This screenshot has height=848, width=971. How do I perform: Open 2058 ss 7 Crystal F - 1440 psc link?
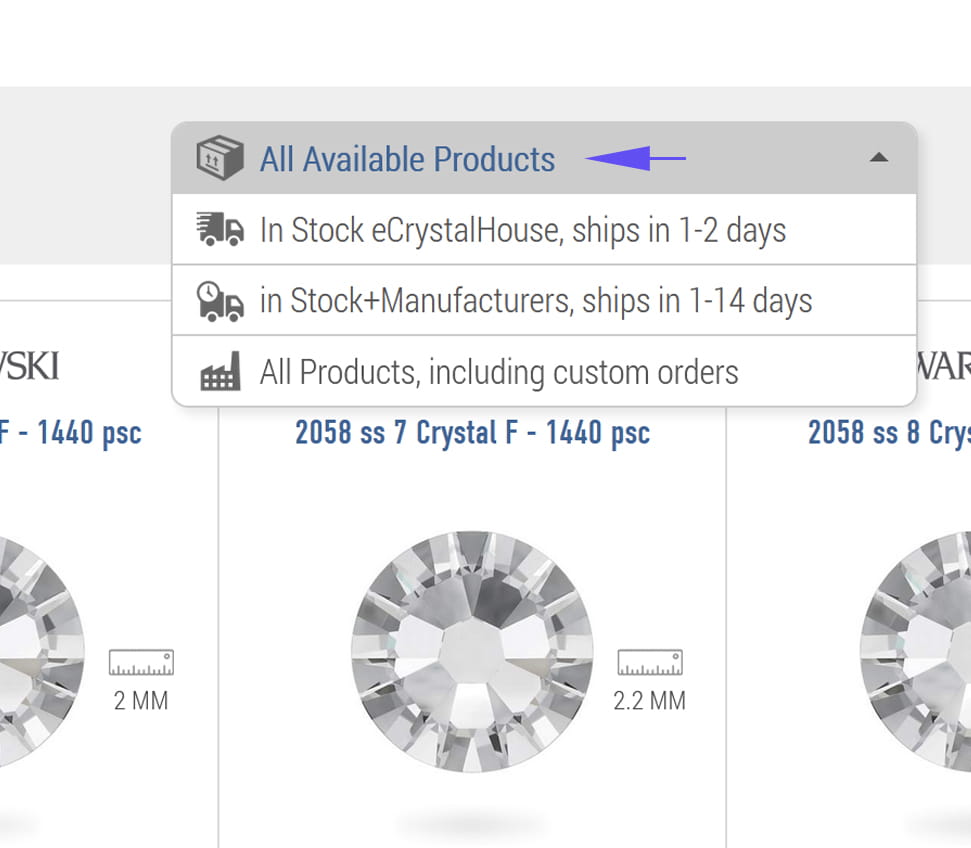tap(472, 432)
